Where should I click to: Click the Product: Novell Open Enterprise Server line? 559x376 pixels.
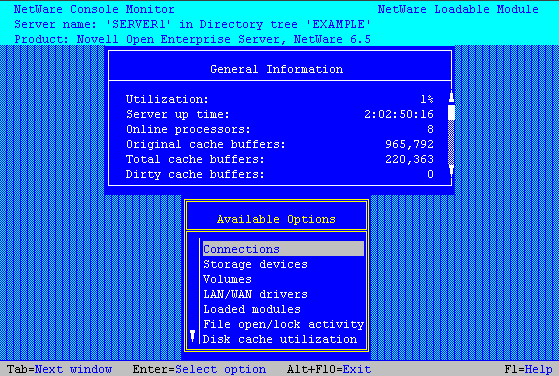tap(193, 39)
